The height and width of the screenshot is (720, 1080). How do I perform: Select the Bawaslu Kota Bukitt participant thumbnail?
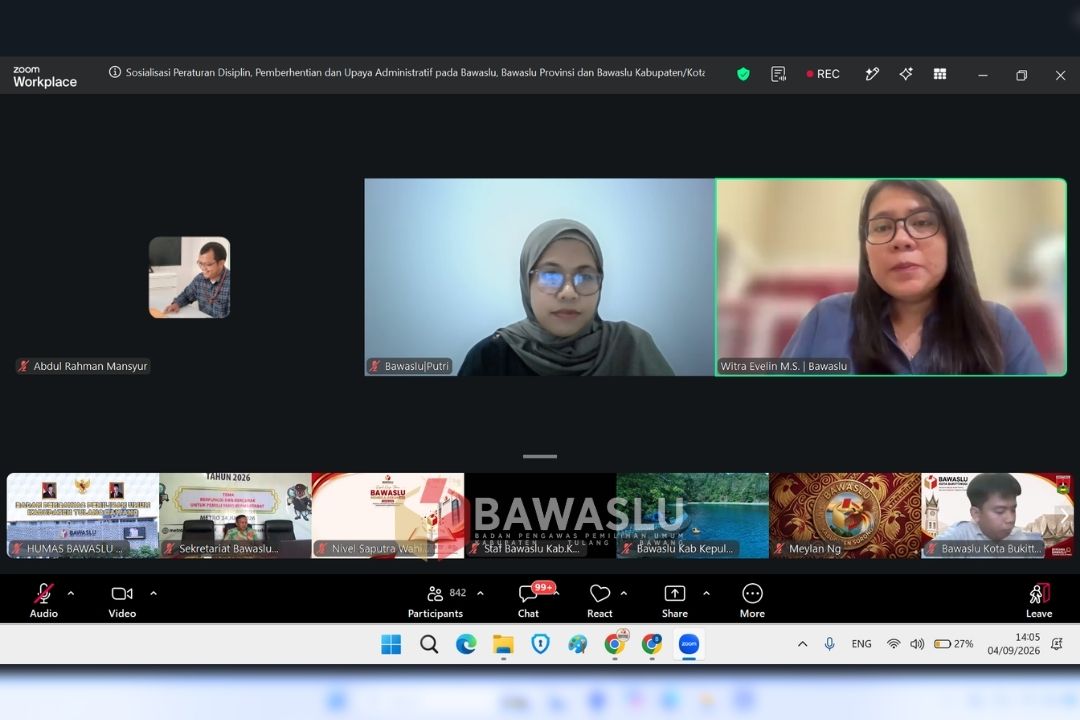pyautogui.click(x=997, y=515)
